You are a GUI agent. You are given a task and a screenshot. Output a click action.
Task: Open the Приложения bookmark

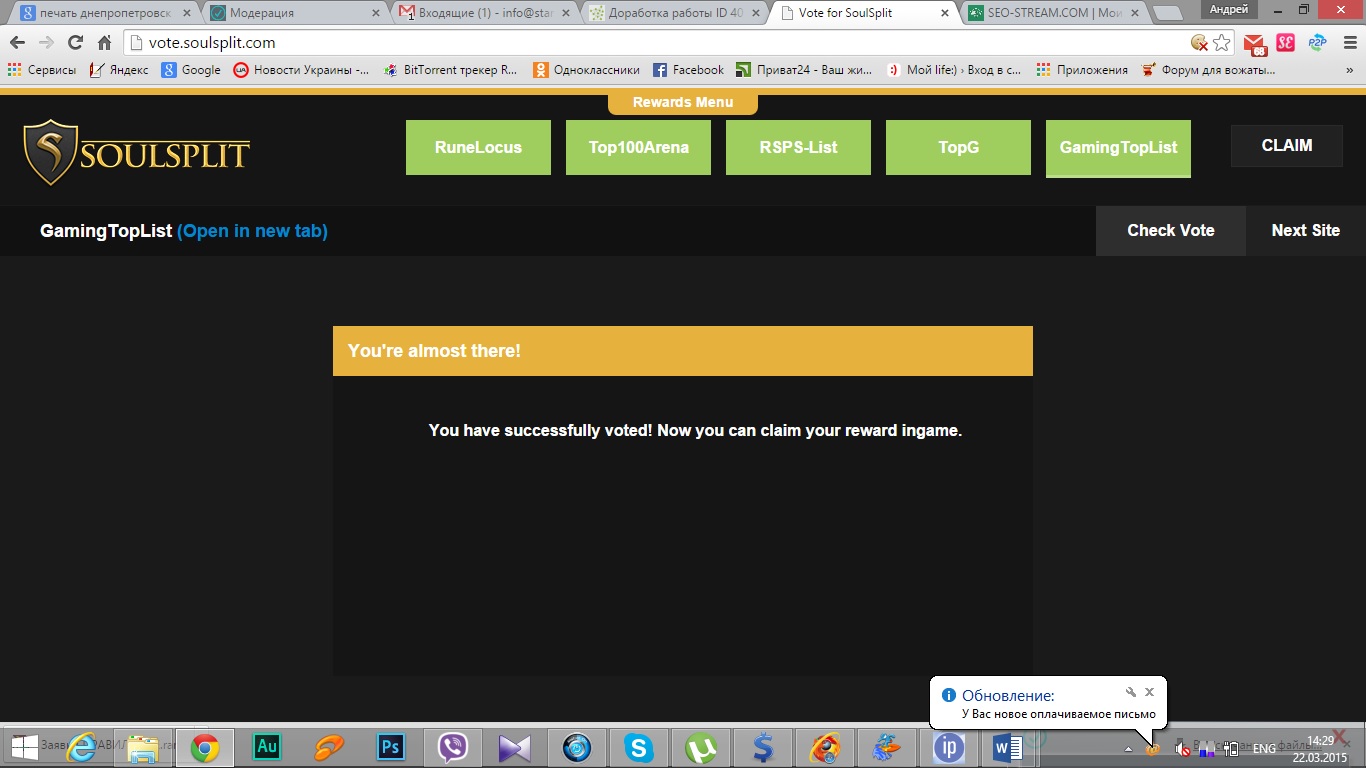coord(1082,70)
